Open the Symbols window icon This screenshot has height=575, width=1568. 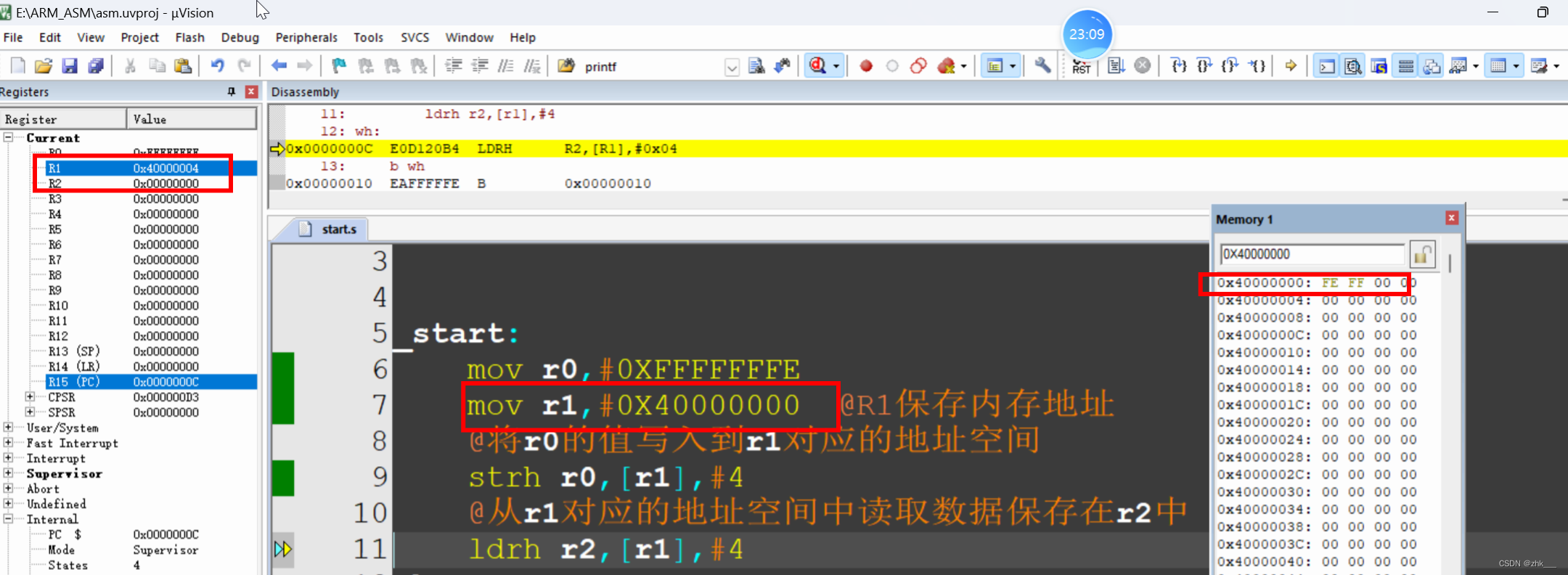[1379, 66]
